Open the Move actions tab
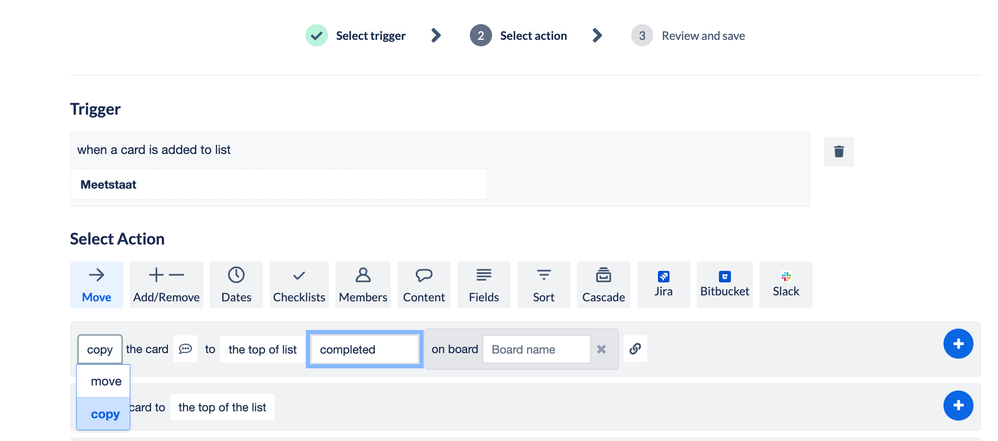 97,284
